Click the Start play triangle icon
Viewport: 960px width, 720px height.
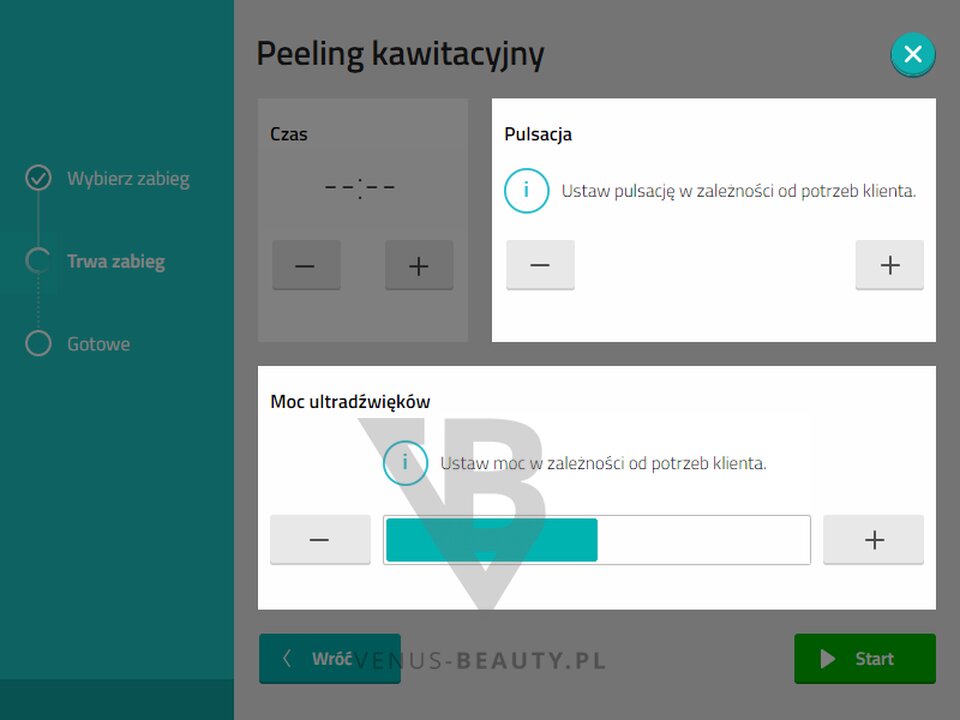click(828, 659)
